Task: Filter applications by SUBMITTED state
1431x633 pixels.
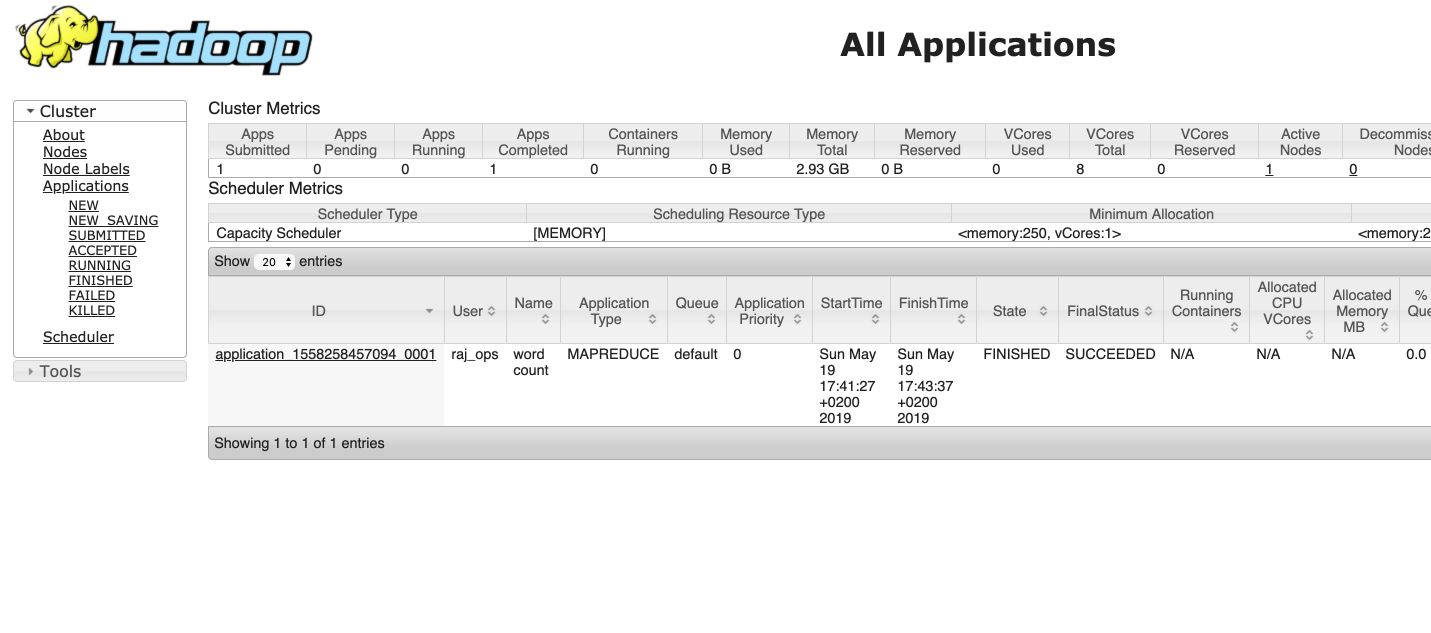Action: click(107, 235)
